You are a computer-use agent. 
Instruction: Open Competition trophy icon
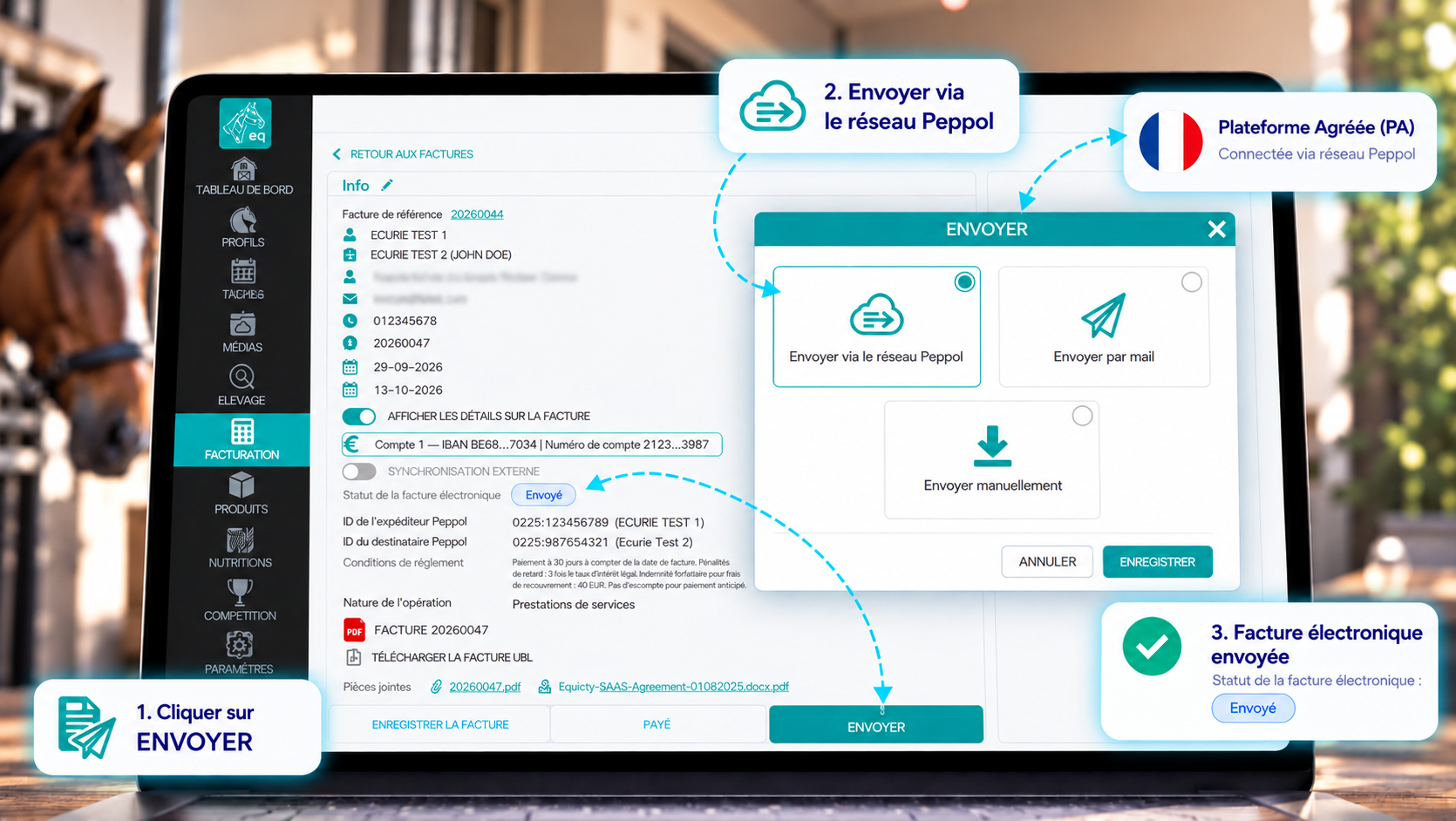click(x=239, y=592)
